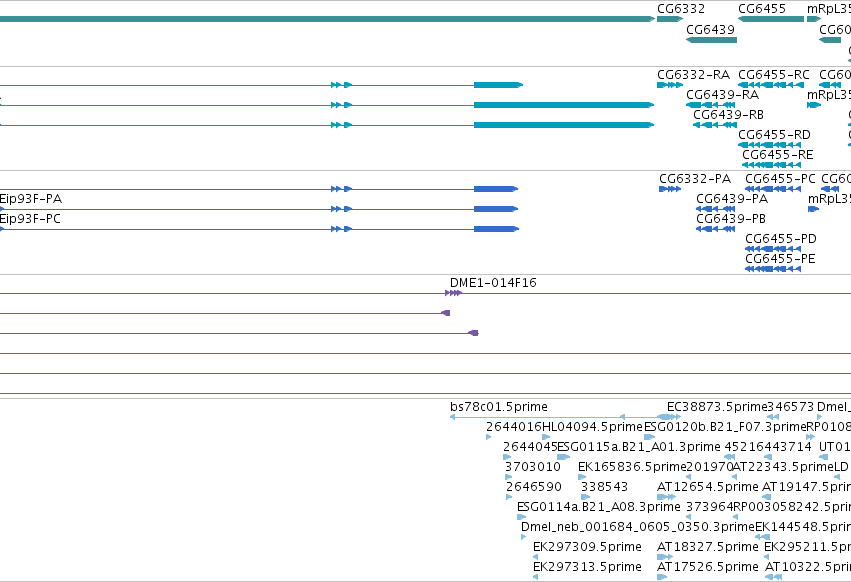Click the CG6439 gene label
Viewport: 851px width, 582px height.
coord(710,30)
